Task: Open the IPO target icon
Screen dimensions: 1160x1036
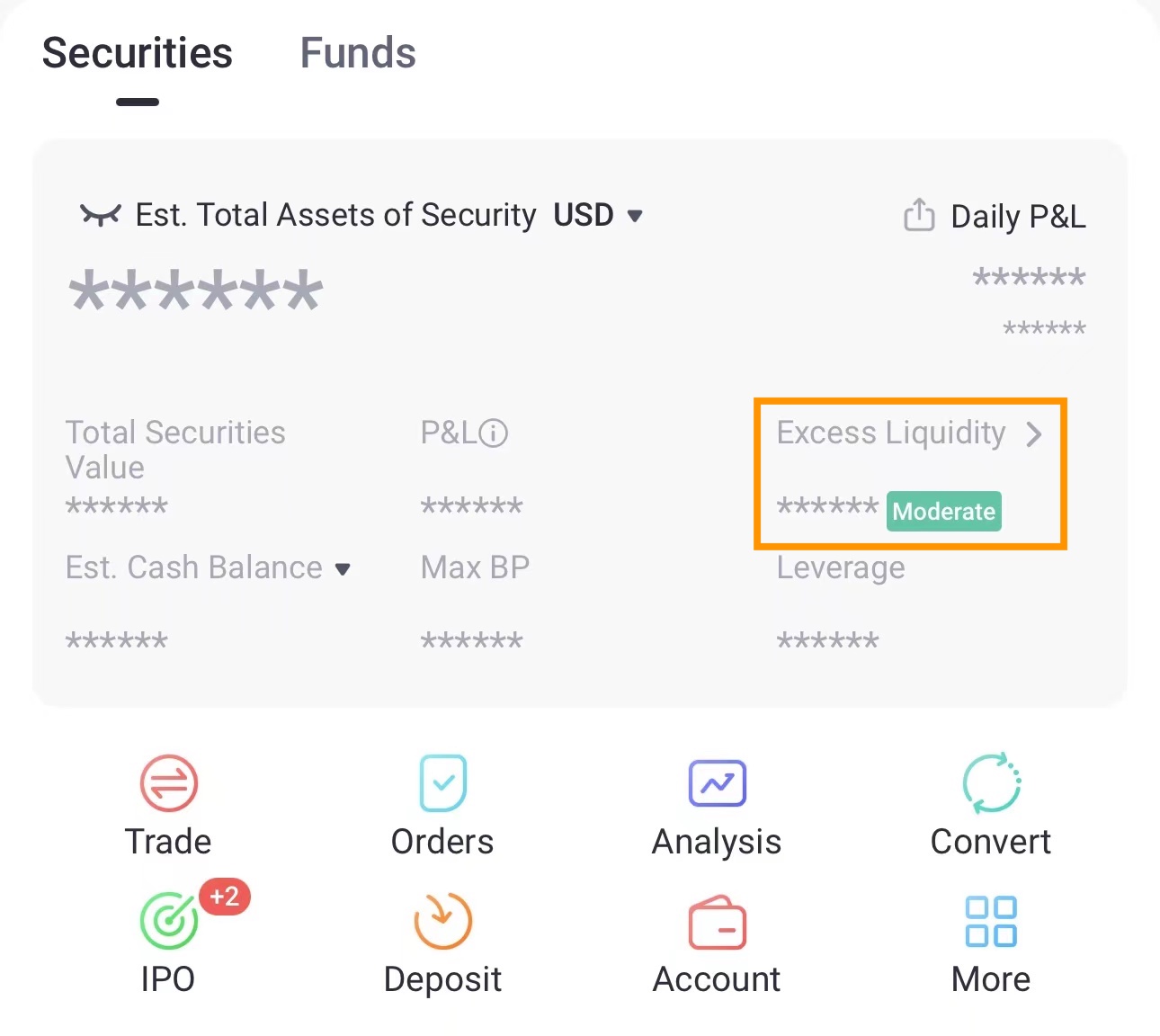Action: 169,920
